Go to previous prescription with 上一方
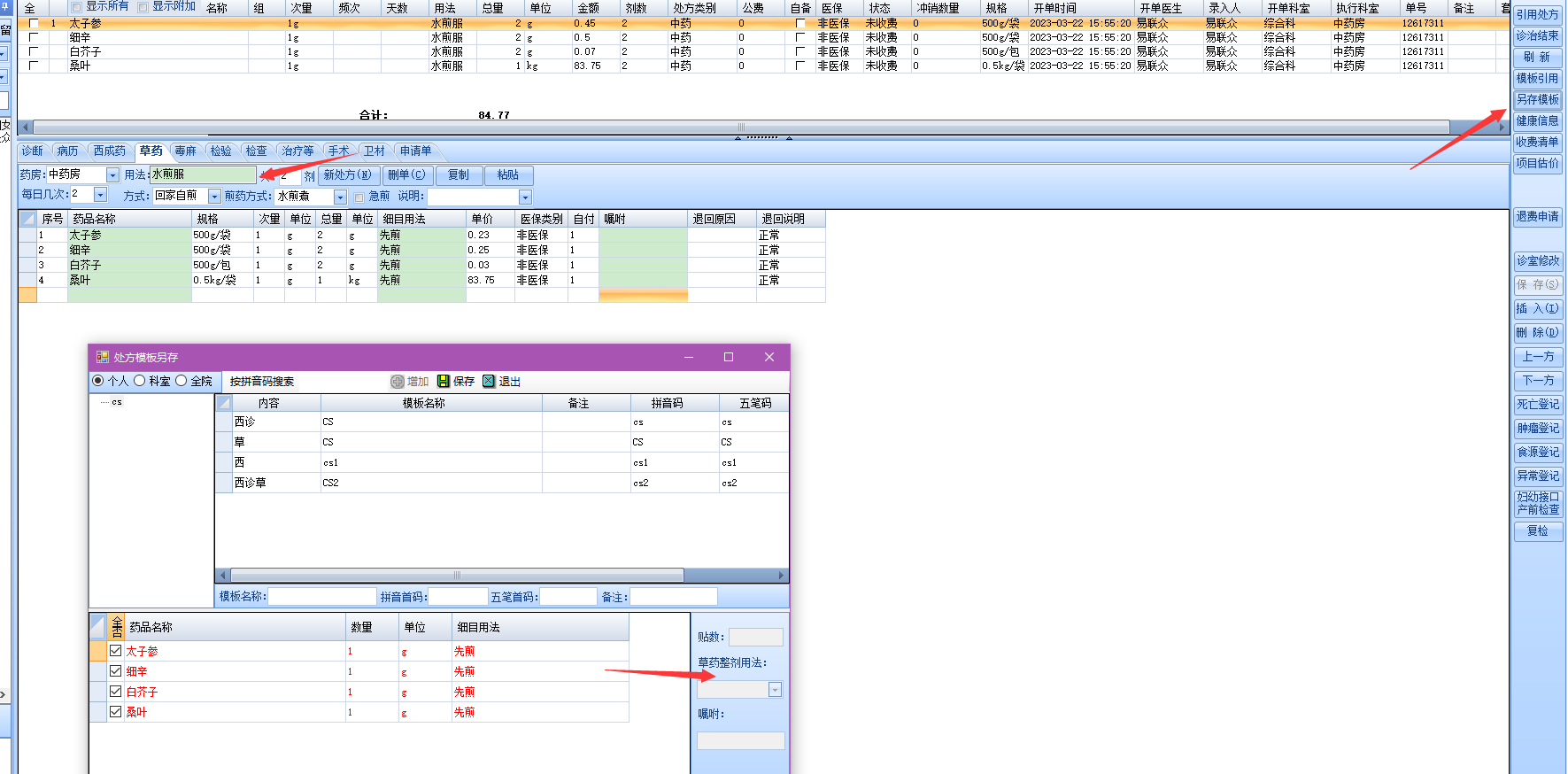 click(1538, 357)
